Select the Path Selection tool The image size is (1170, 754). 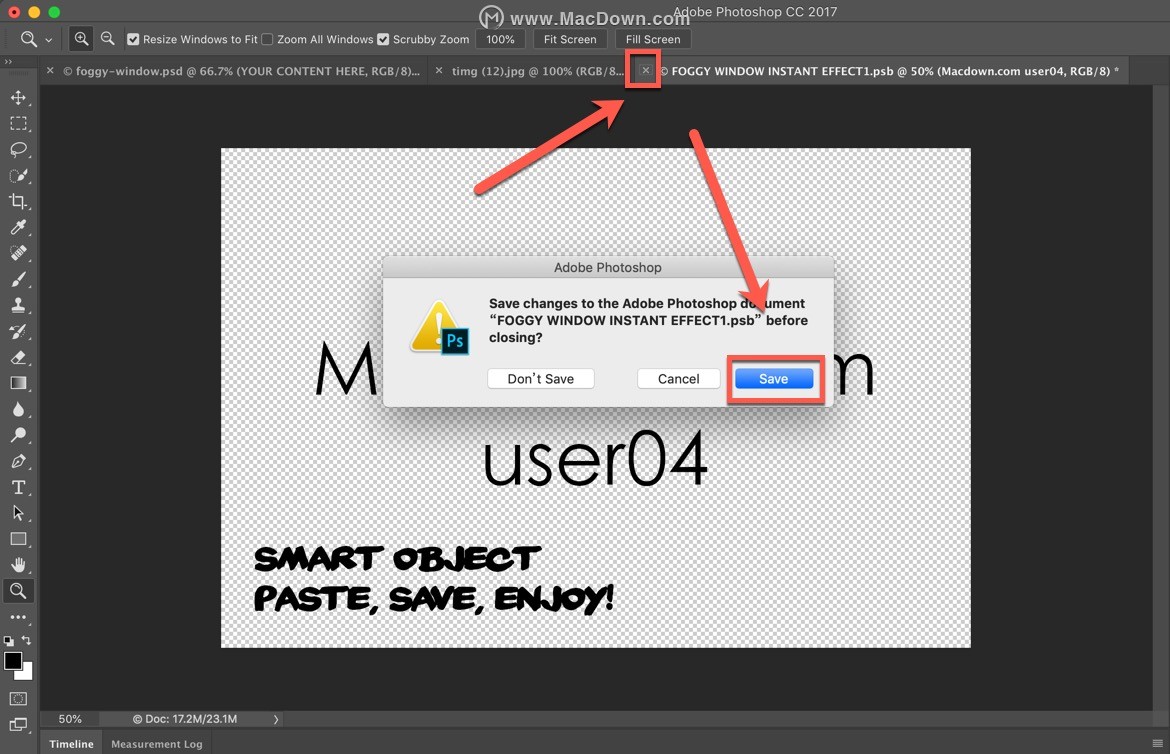pyautogui.click(x=18, y=513)
